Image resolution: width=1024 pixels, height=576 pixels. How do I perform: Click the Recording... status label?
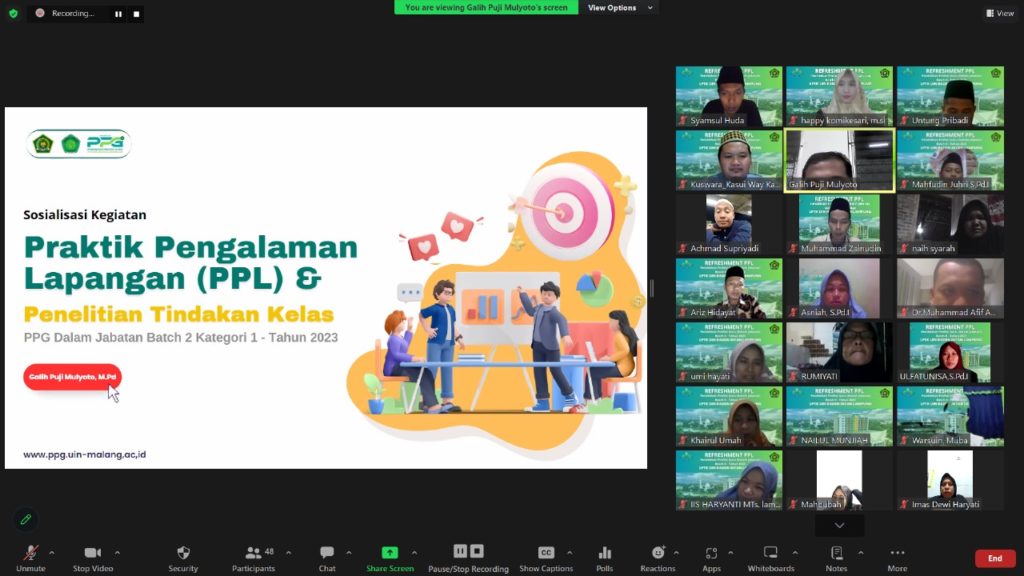click(72, 13)
